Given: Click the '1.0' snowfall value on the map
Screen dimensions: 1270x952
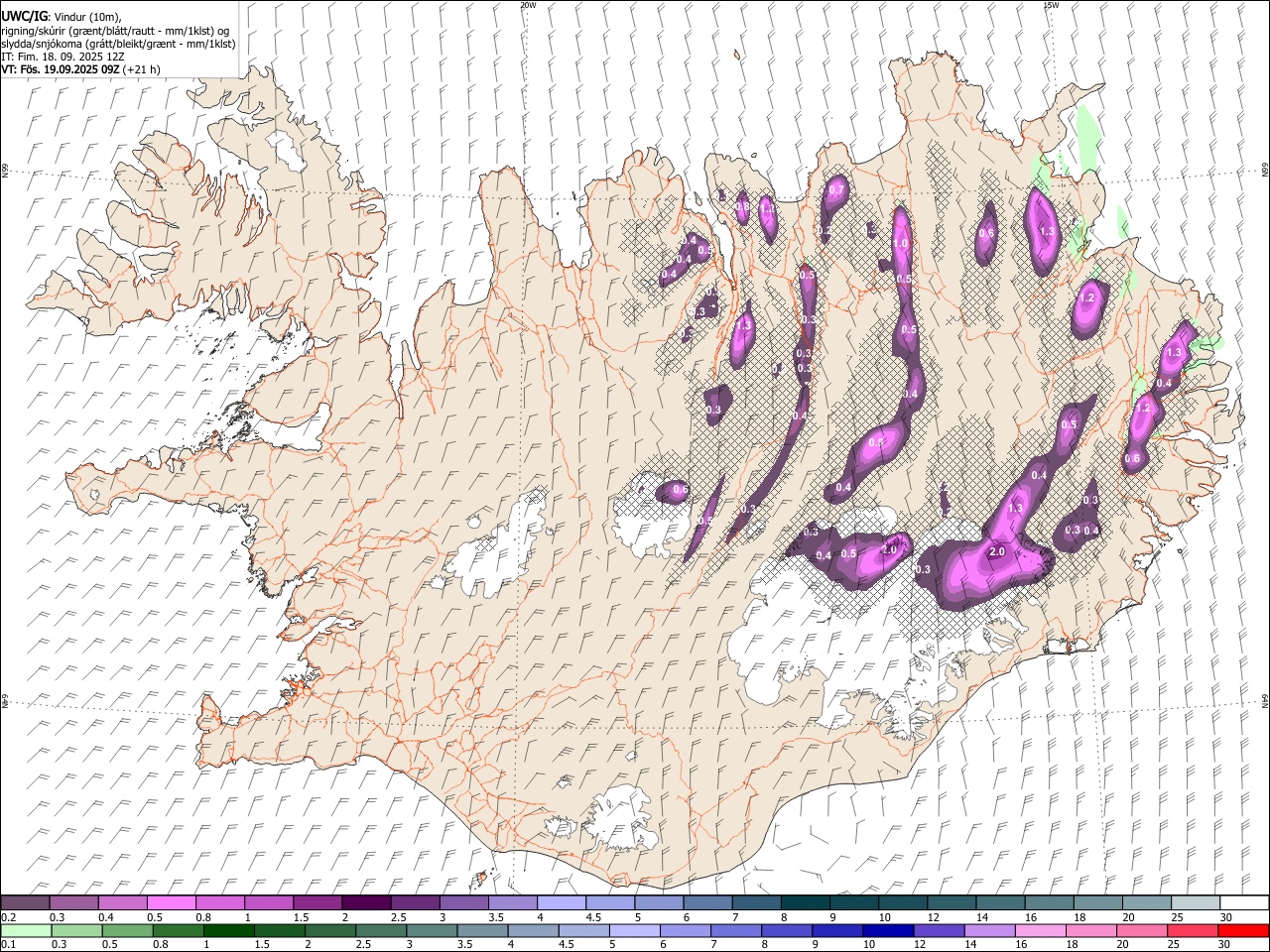Looking at the screenshot, I should (x=901, y=243).
